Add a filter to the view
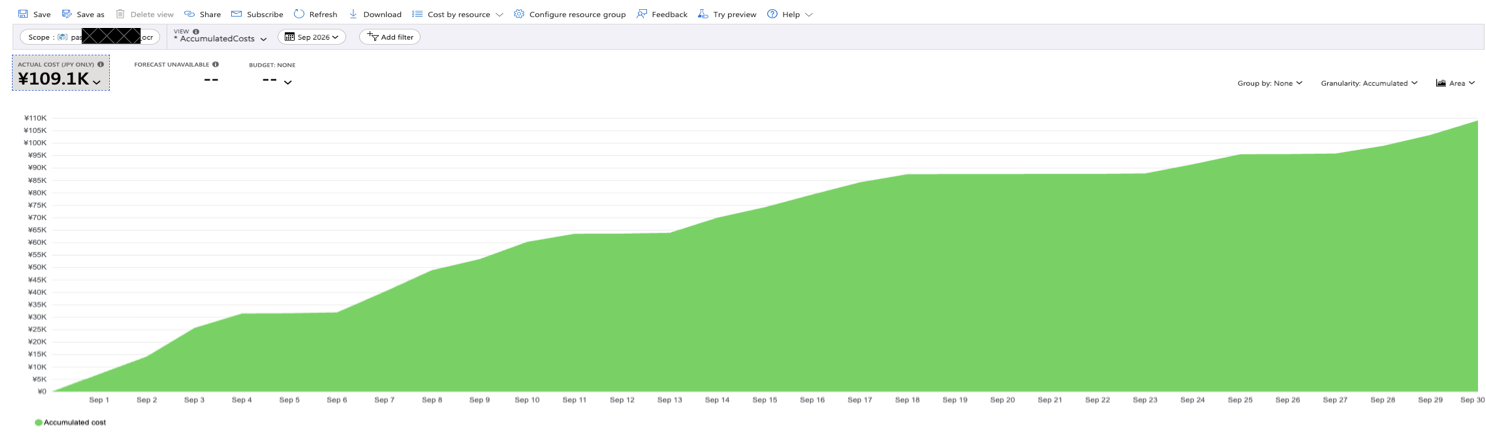The width and height of the screenshot is (1486, 434). pyautogui.click(x=390, y=37)
